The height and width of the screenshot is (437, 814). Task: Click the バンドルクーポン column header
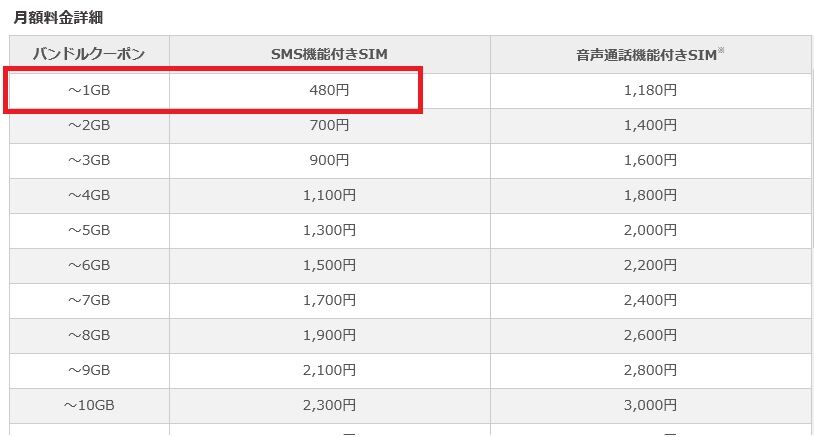tap(89, 54)
